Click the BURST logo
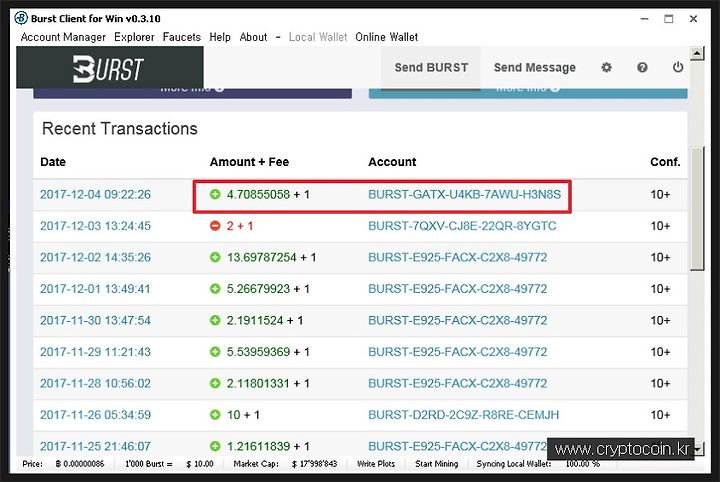 tap(108, 69)
